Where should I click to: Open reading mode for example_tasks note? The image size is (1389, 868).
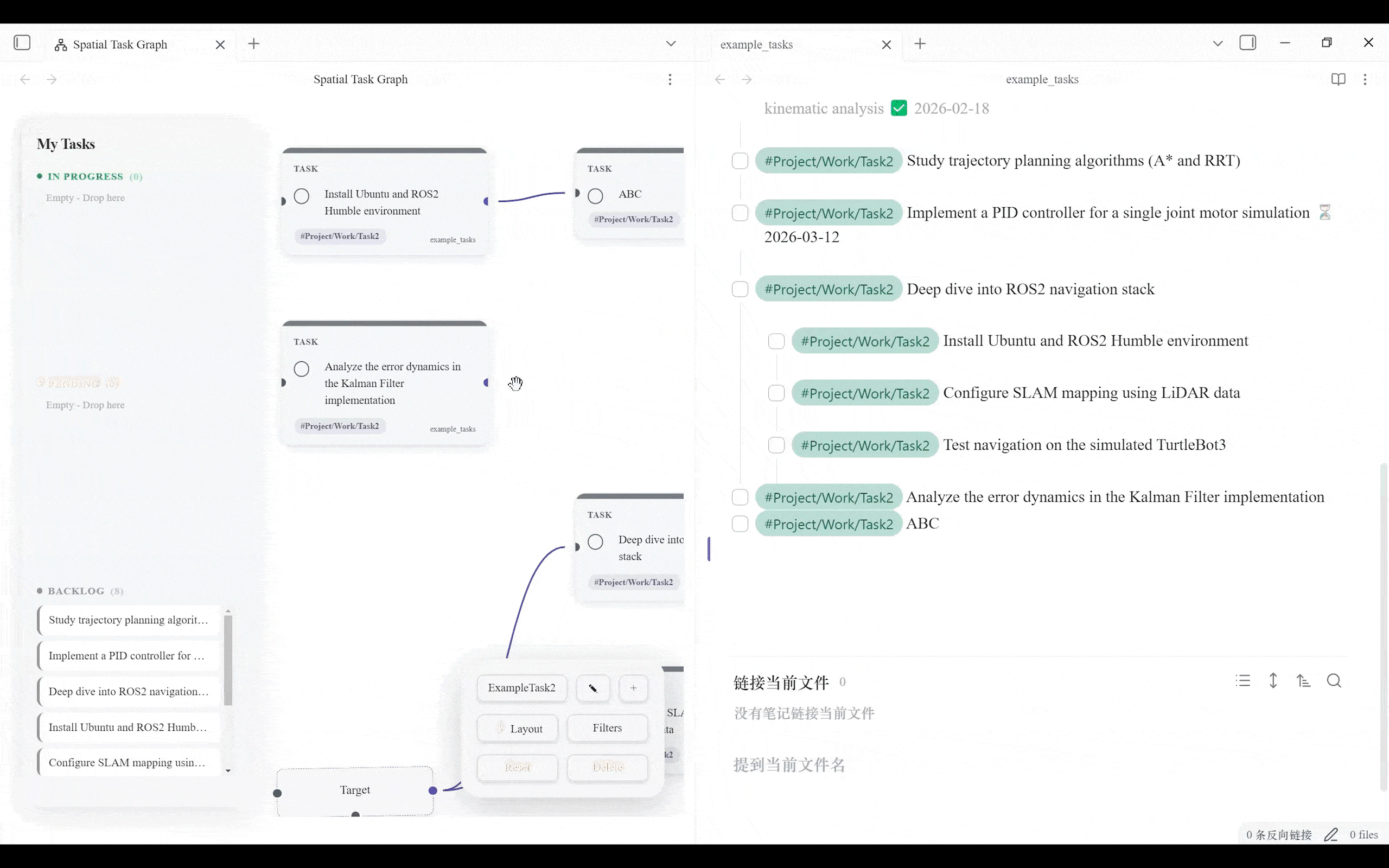point(1337,79)
